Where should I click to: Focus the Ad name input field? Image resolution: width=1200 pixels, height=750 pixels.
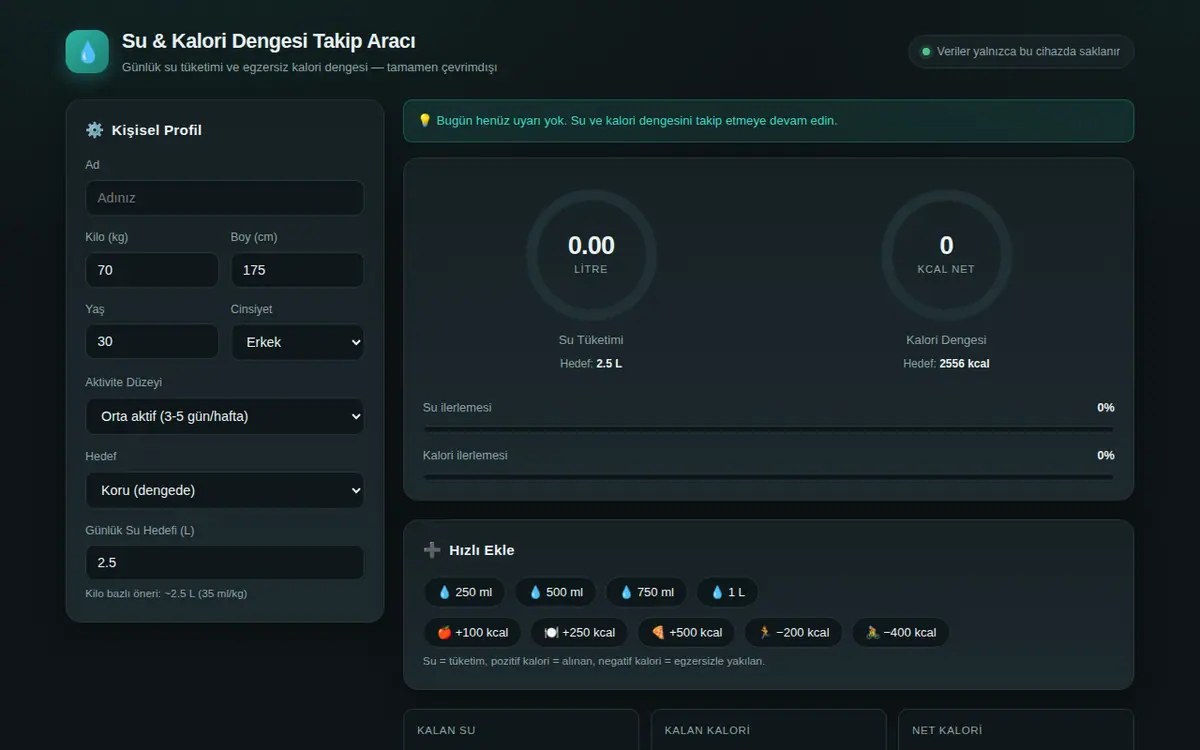click(x=225, y=198)
